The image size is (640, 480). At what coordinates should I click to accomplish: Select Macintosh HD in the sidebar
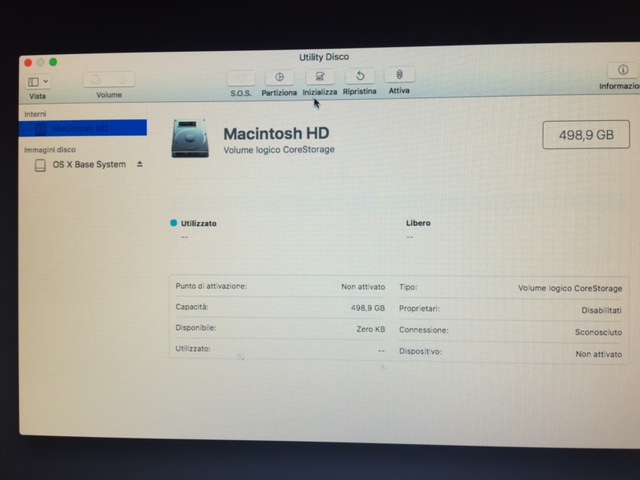83,128
